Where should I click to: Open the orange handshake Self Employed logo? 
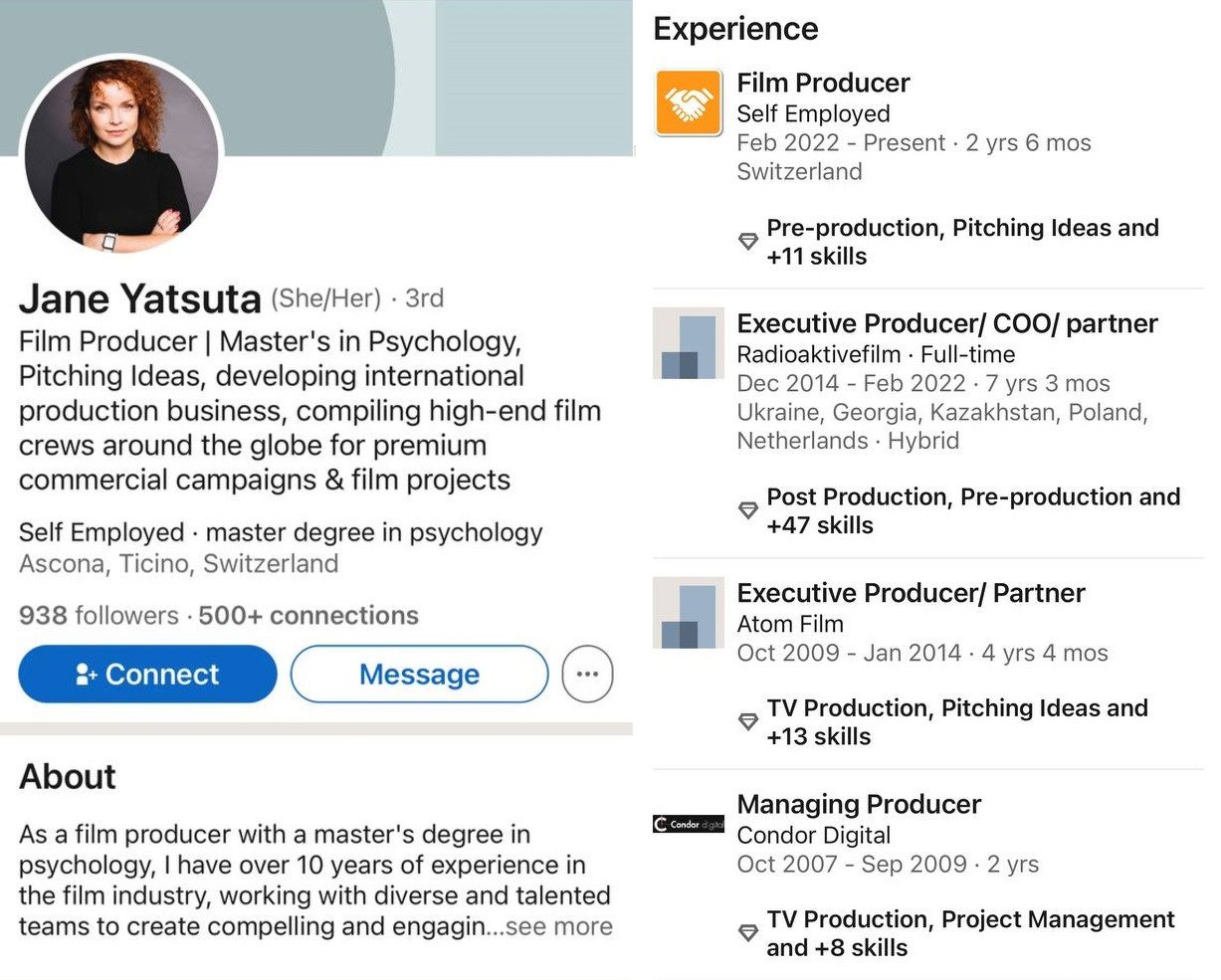(688, 102)
